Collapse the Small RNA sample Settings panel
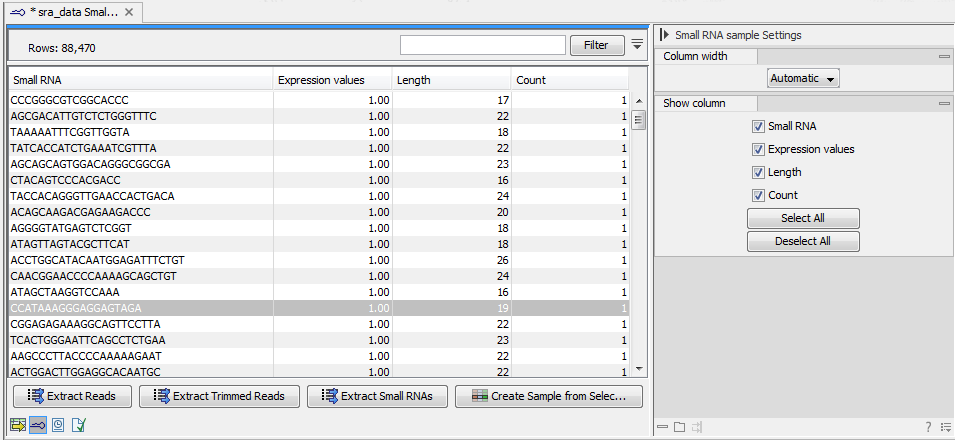Screen dimensions: 955x440 coord(665,35)
